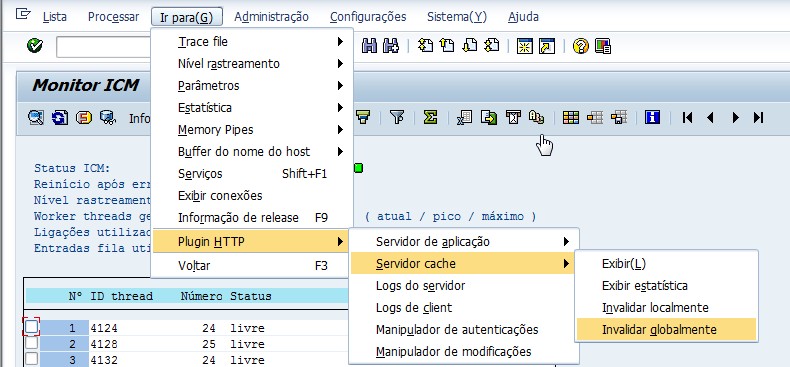Open the Administração menu

point(271,17)
